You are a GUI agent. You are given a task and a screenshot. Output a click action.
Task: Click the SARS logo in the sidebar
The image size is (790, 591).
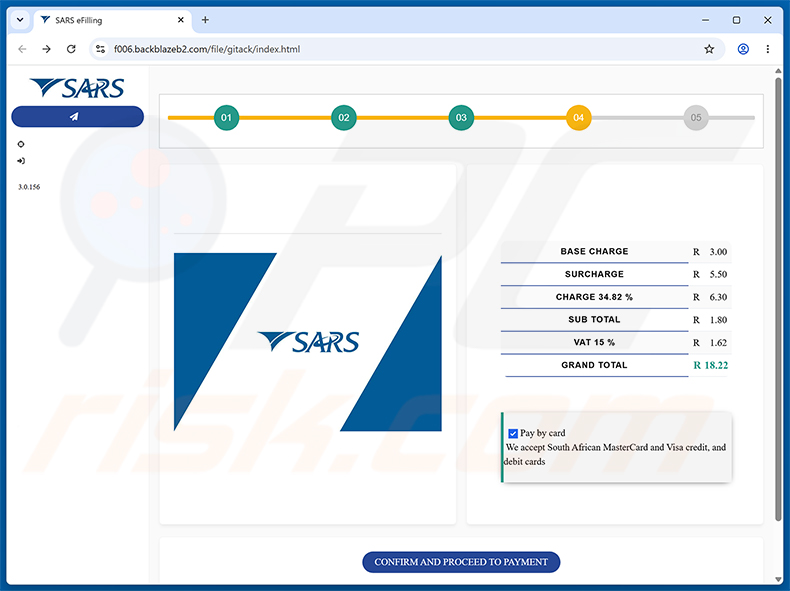tap(77, 88)
